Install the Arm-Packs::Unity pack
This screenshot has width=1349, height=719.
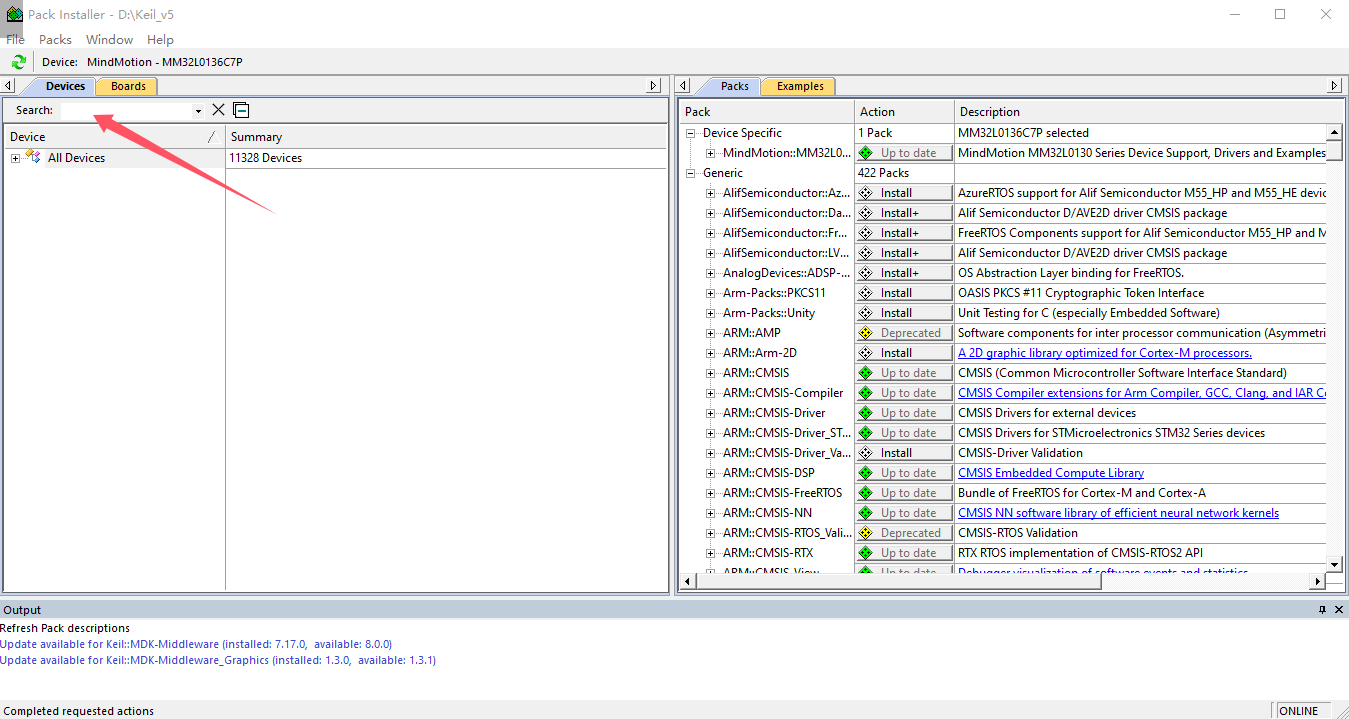904,313
